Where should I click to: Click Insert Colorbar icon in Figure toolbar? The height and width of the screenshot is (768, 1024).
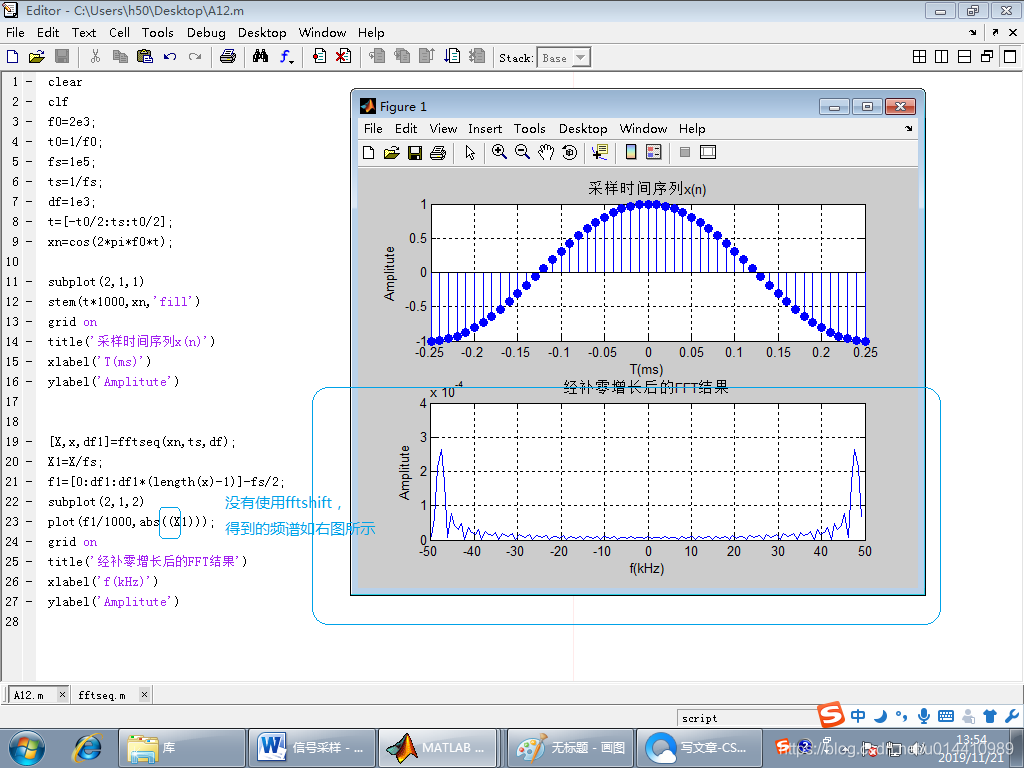pos(631,152)
